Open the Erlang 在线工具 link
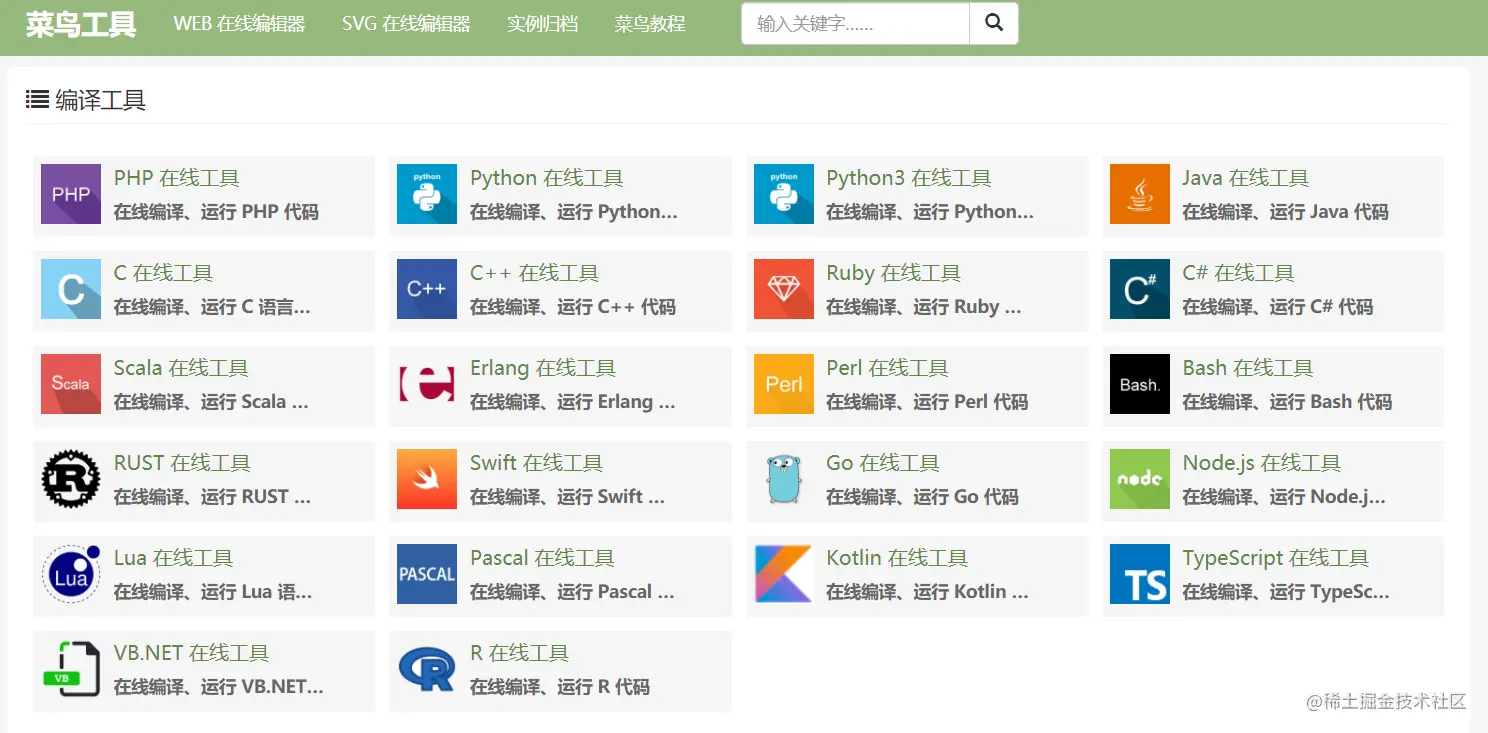The image size is (1488, 733). tap(543, 368)
